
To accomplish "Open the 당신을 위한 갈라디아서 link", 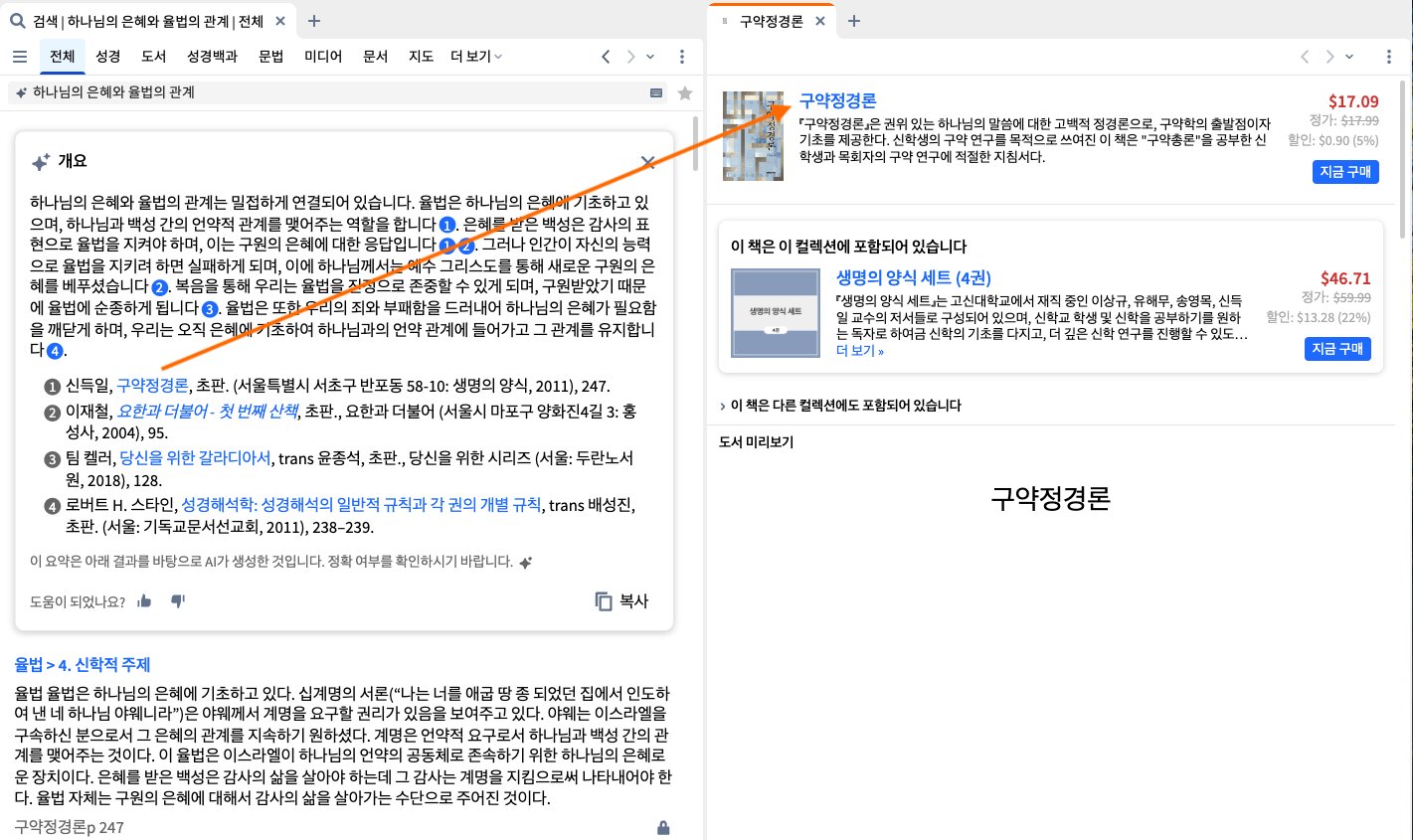I will coord(195,458).
